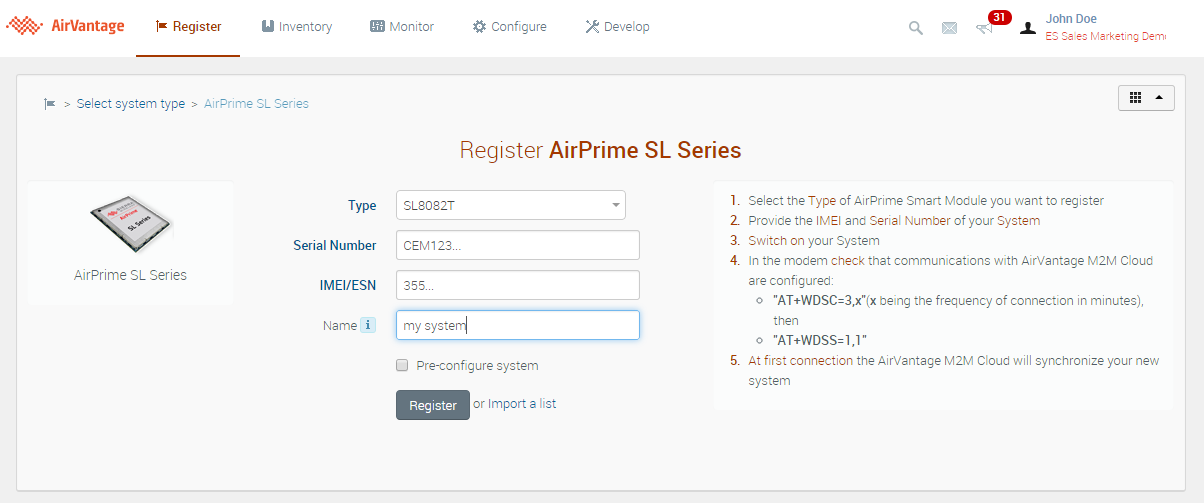1204x503 pixels.
Task: Click the AirVantage logo
Action: point(65,26)
